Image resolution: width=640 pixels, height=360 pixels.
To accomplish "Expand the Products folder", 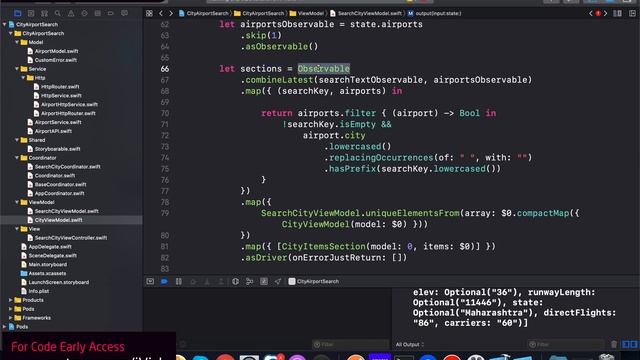I will (11, 300).
